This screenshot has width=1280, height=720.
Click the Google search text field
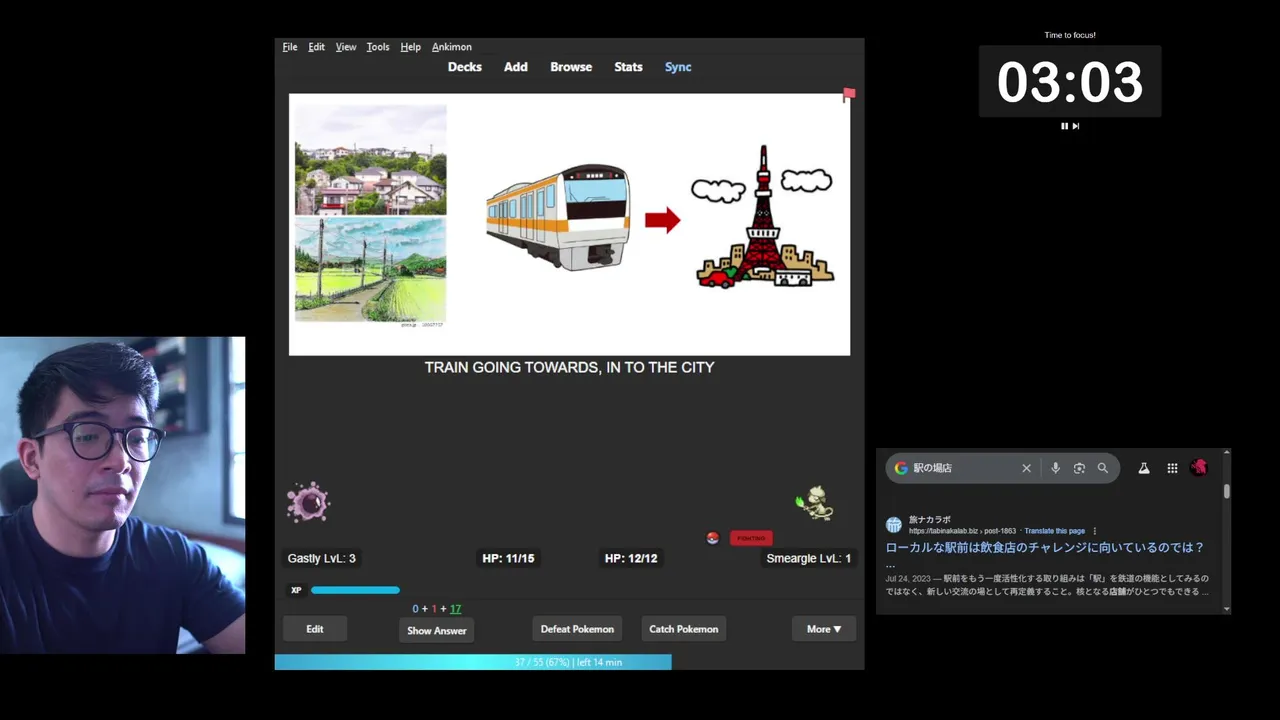pyautogui.click(x=962, y=468)
